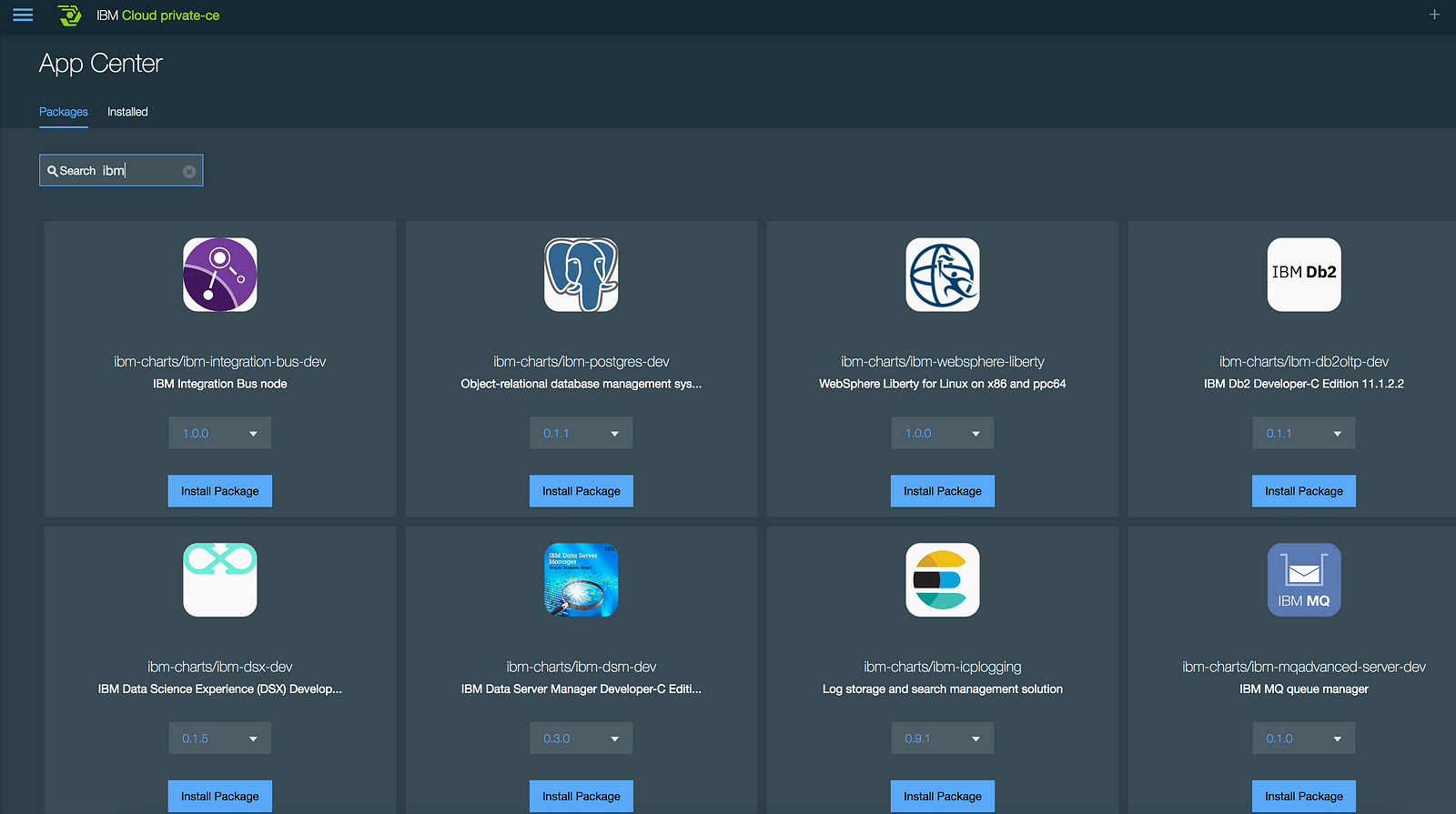This screenshot has height=814, width=1456.
Task: Install Package for ibm-icplogging
Action: pyautogui.click(x=943, y=797)
